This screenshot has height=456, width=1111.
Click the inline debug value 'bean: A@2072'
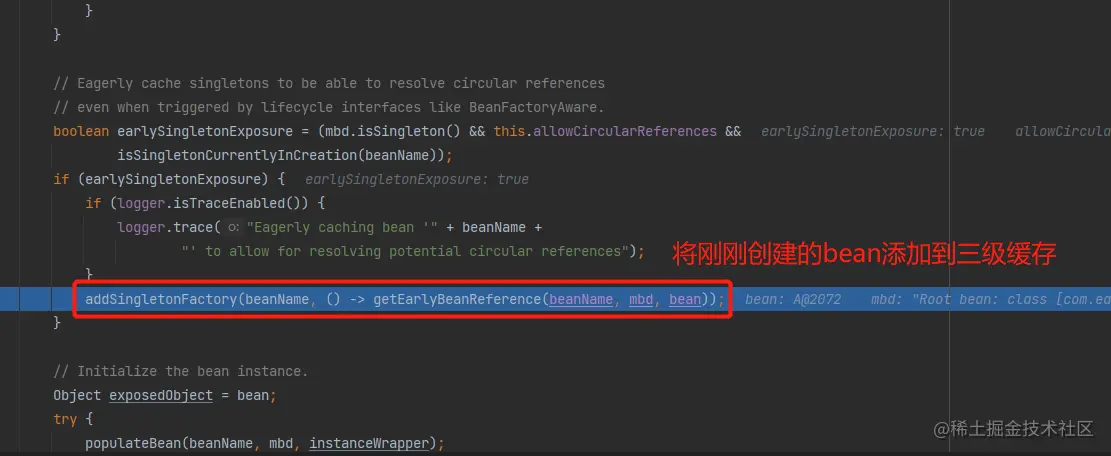(793, 299)
